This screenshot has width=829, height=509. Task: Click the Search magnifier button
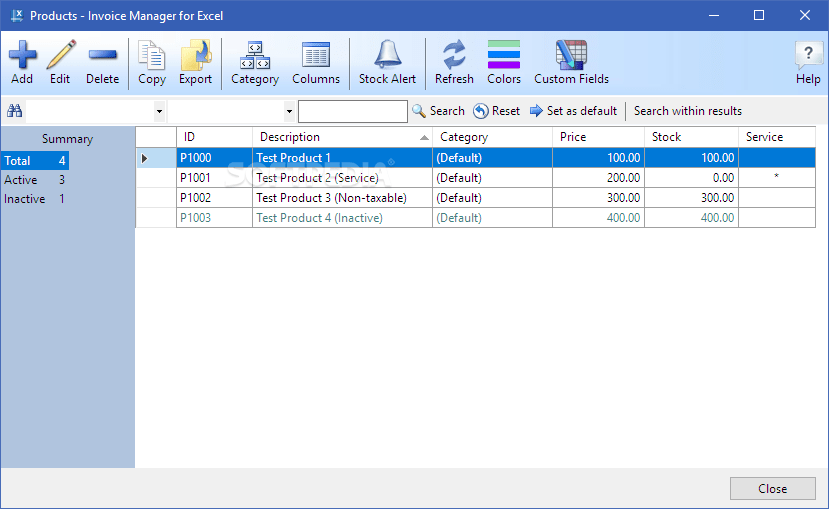tap(438, 111)
